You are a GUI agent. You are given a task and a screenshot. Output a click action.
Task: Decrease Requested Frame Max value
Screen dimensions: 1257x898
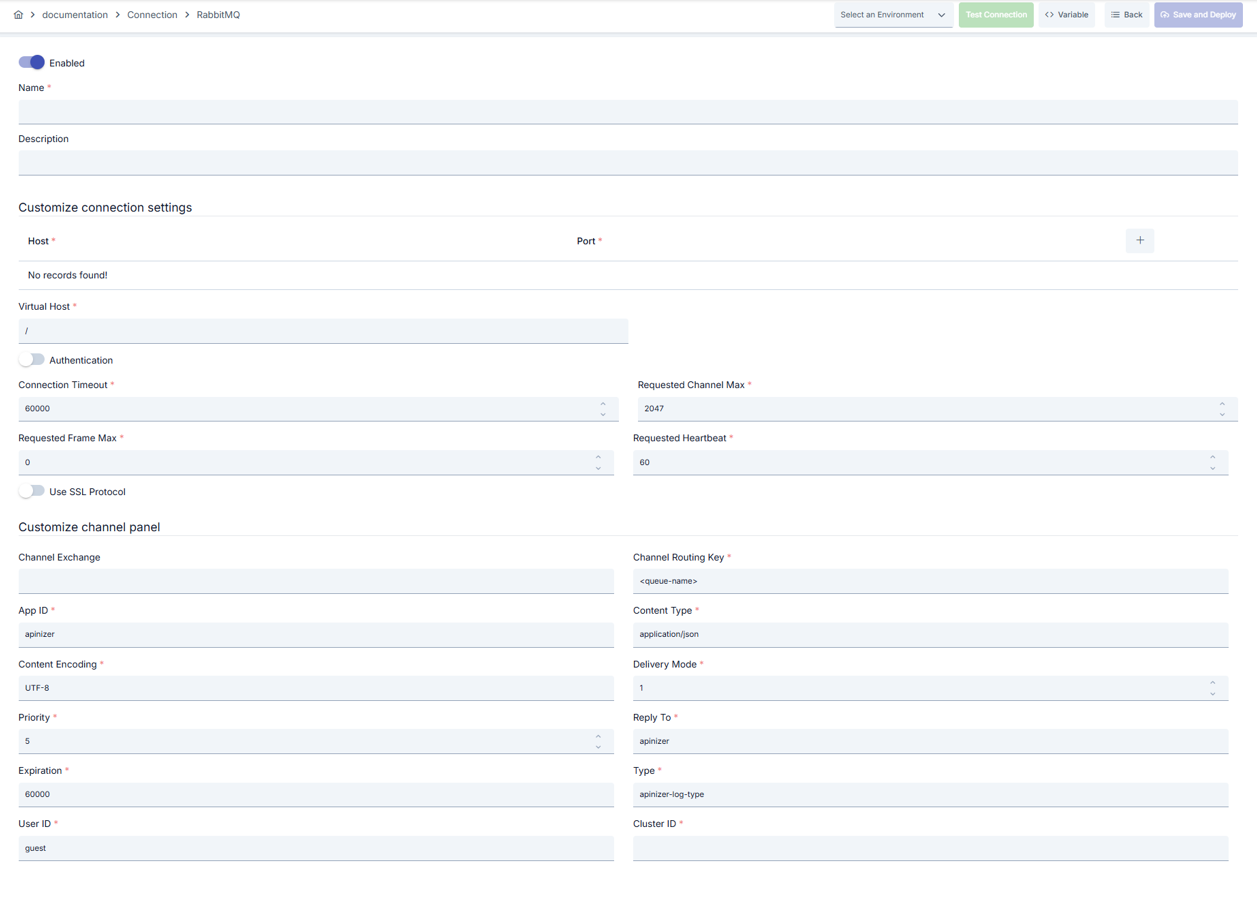tap(598, 467)
